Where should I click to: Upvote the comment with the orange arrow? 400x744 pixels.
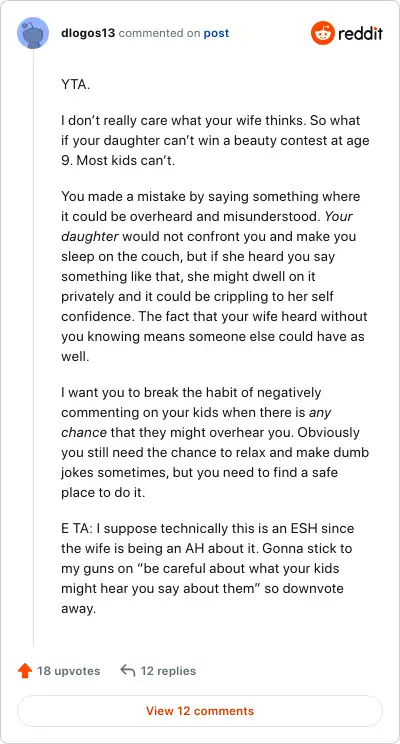click(x=25, y=671)
